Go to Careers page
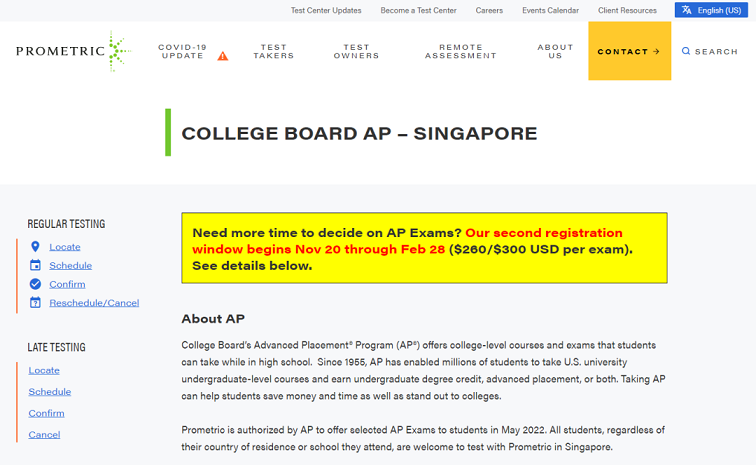This screenshot has height=465, width=756. click(x=489, y=10)
